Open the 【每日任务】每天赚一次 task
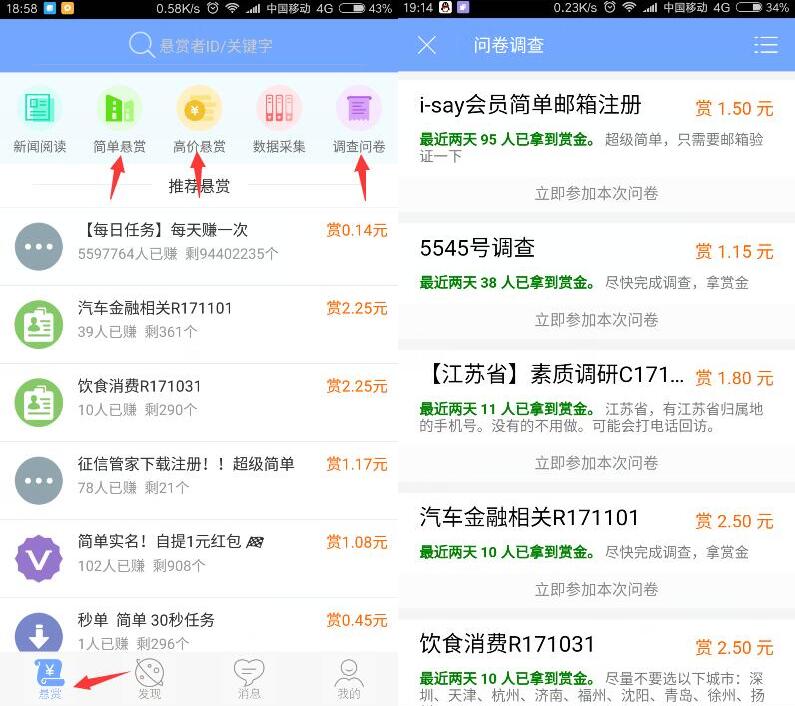 click(199, 241)
